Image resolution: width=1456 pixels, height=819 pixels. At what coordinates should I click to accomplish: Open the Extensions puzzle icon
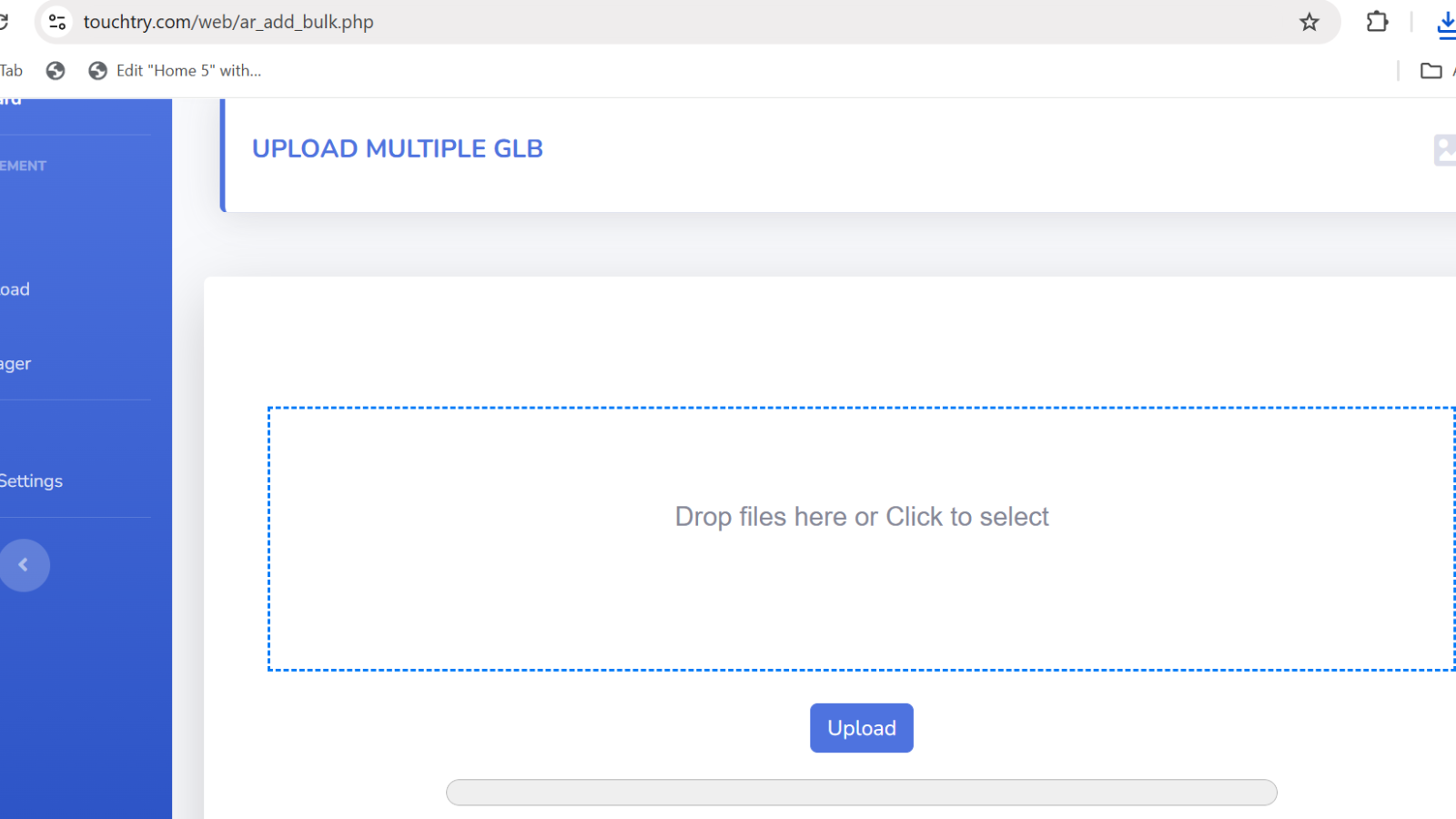click(1376, 22)
